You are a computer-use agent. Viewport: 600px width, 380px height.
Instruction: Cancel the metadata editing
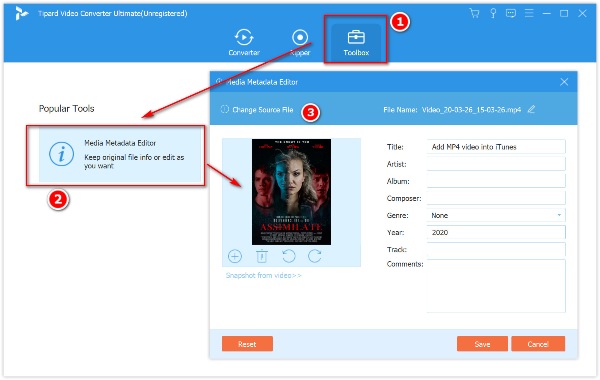pyautogui.click(x=538, y=344)
